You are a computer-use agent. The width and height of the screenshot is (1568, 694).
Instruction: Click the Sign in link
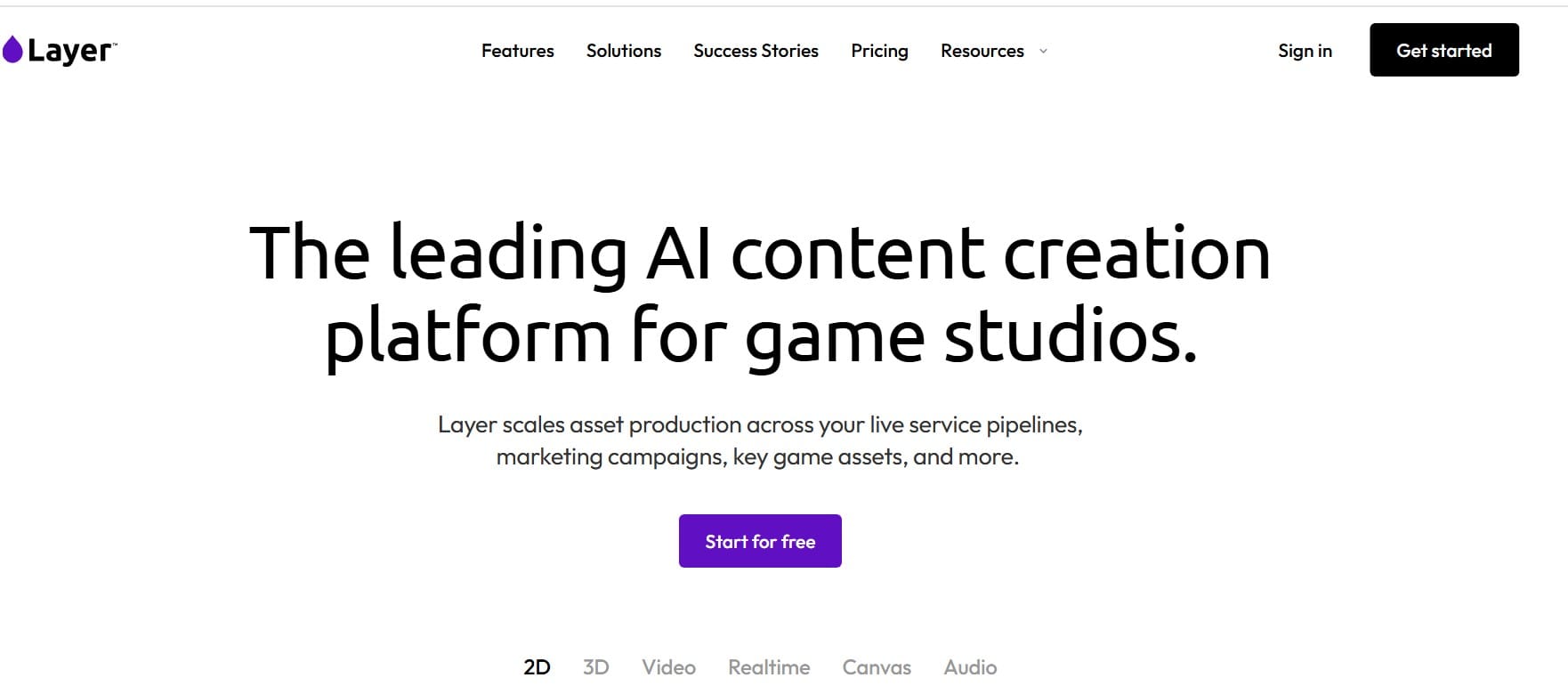coord(1305,51)
